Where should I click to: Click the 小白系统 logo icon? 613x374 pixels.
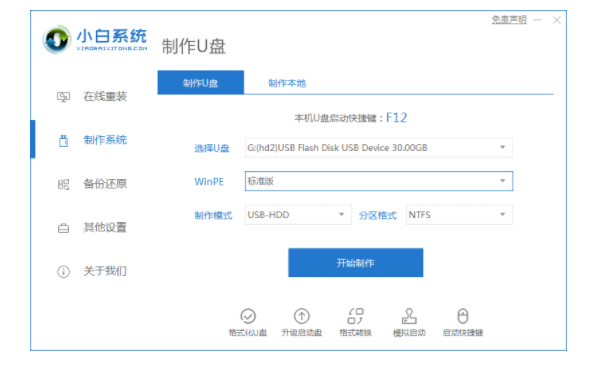click(57, 39)
